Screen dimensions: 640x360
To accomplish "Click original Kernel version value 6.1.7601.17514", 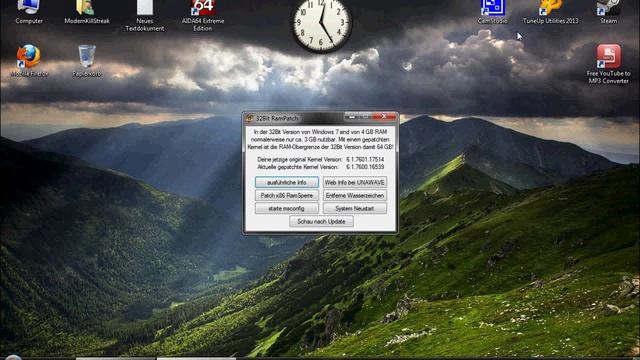I will (x=365, y=160).
